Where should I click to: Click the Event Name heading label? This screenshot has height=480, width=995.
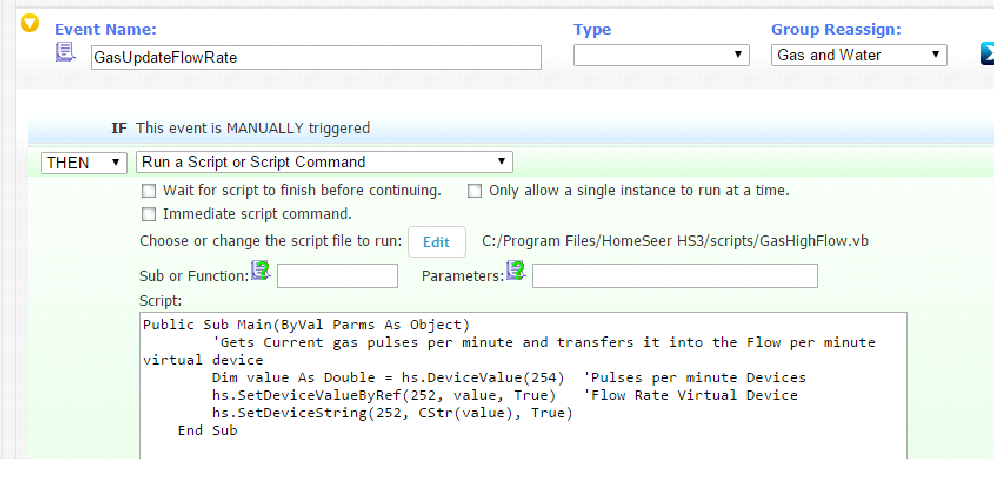tap(105, 30)
